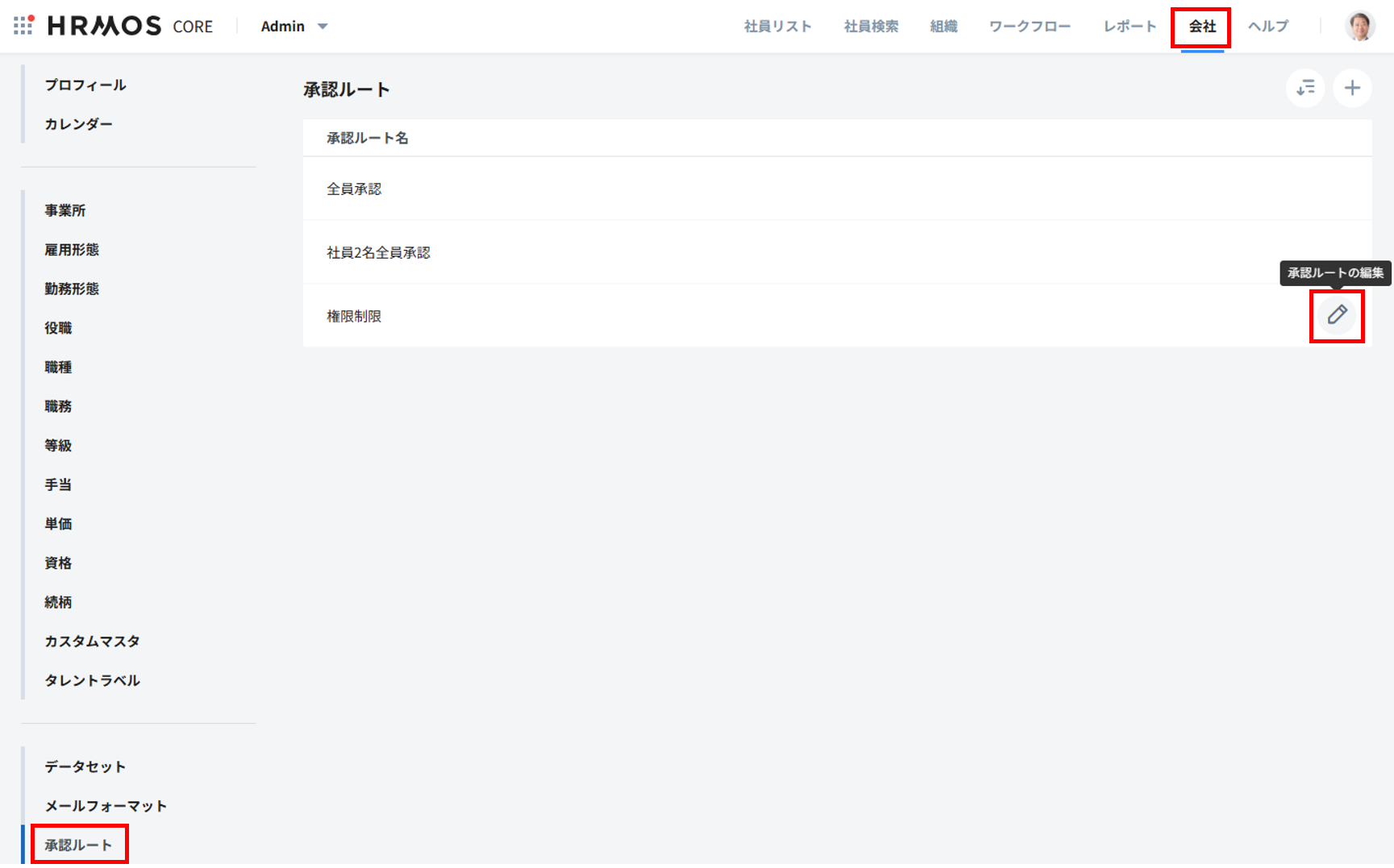The width and height of the screenshot is (1394, 868).
Task: Open the 社員リスト tab
Action: coord(777,27)
